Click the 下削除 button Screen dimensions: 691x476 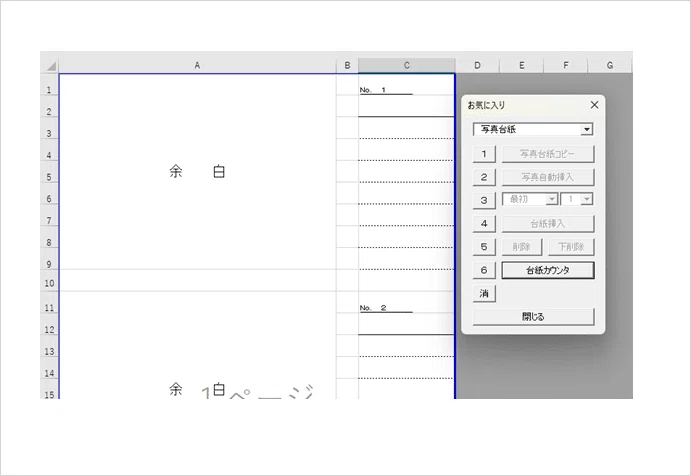pos(571,247)
